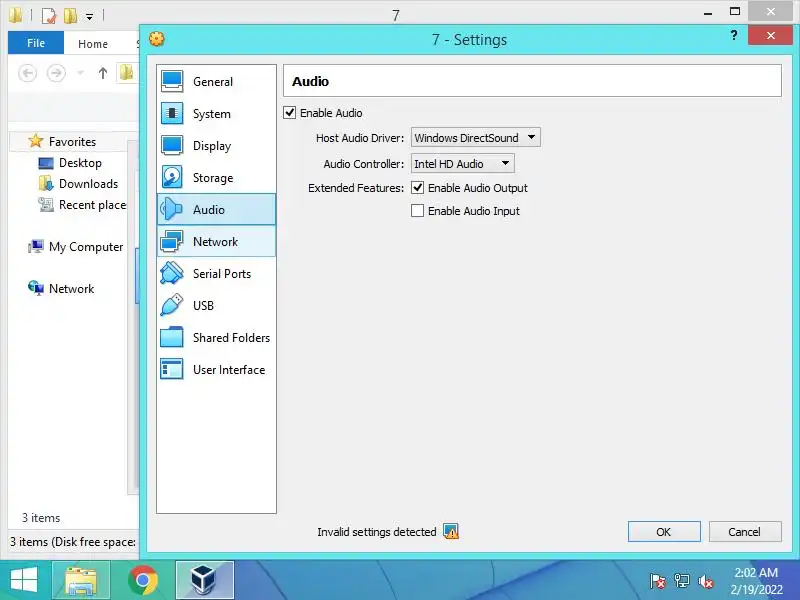This screenshot has width=800, height=600.
Task: Click the properties icon in Explorer quick access toolbar
Action: point(48,16)
